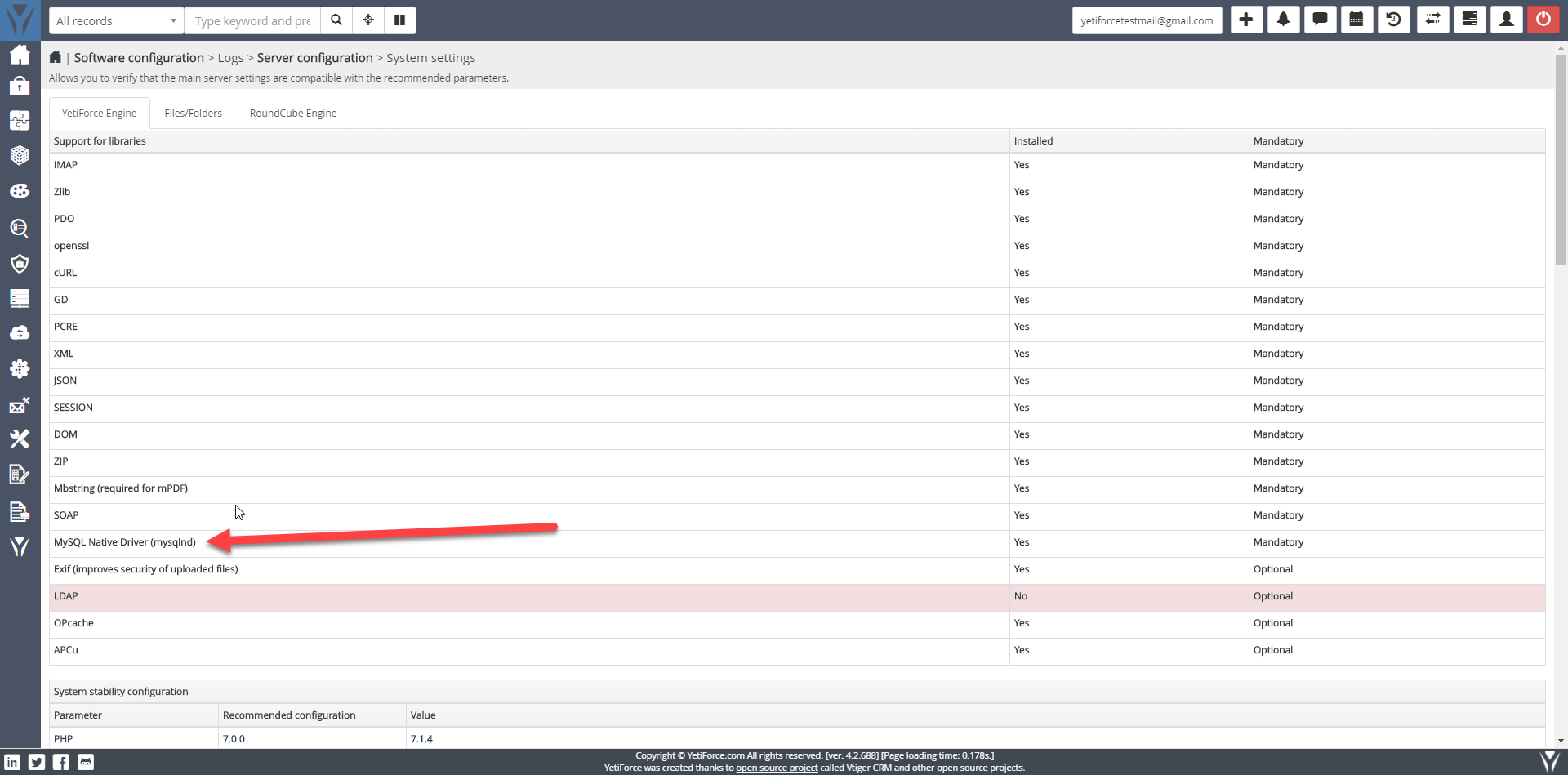Viewport: 1568px width, 775px height.
Task: Click the YetiForce logo in top-left corner
Action: pos(20,20)
